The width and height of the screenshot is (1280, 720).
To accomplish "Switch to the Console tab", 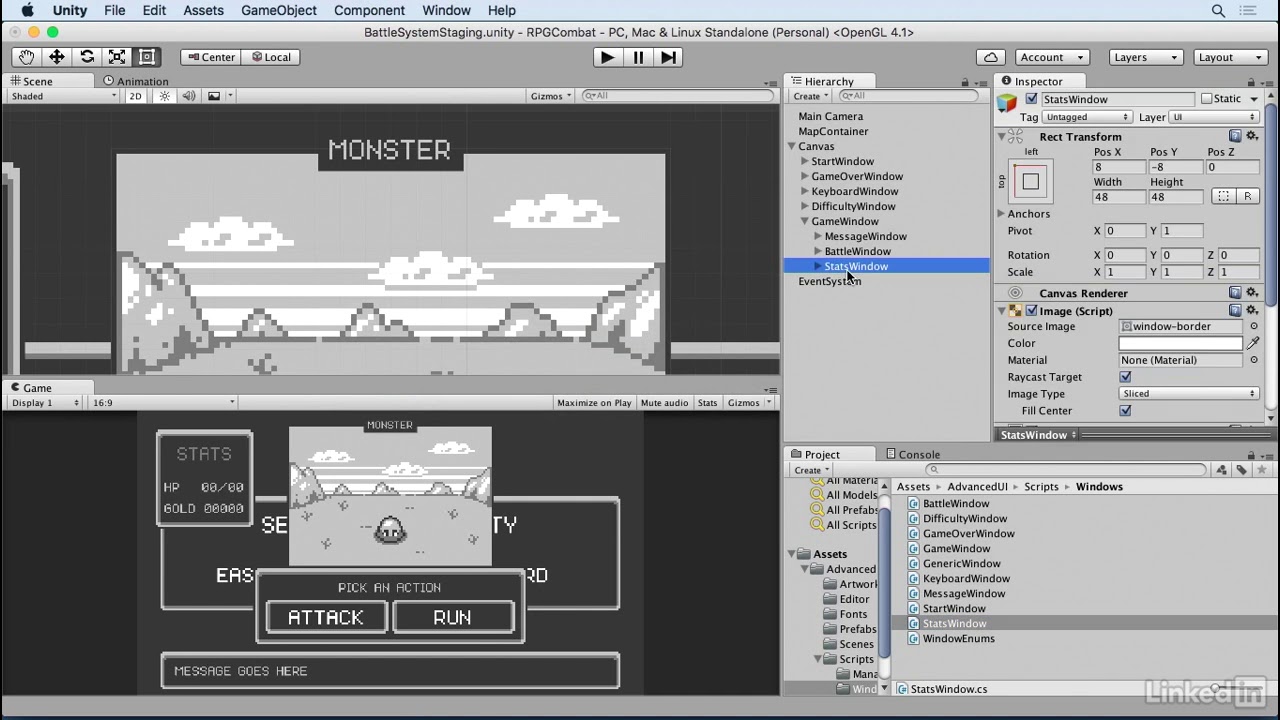I will coord(913,454).
